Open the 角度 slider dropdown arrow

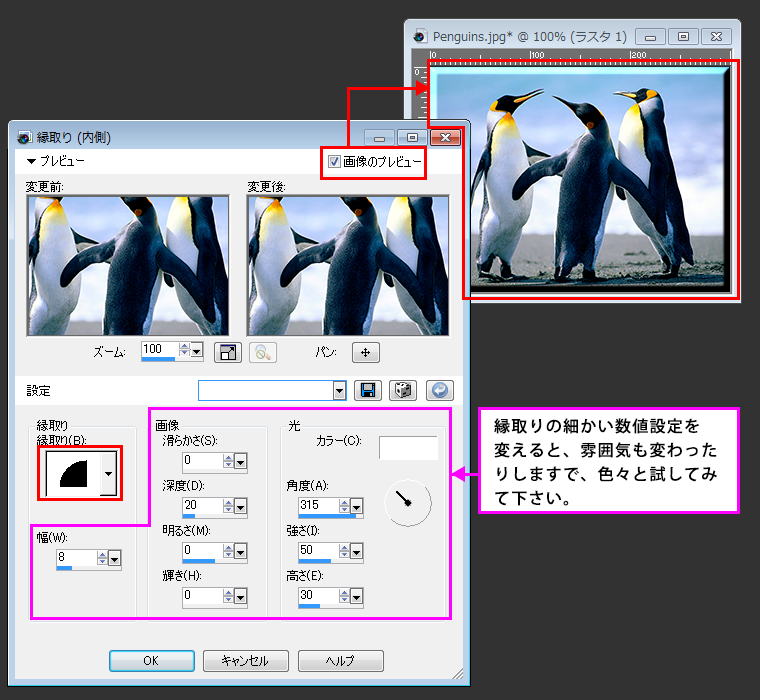tap(357, 506)
